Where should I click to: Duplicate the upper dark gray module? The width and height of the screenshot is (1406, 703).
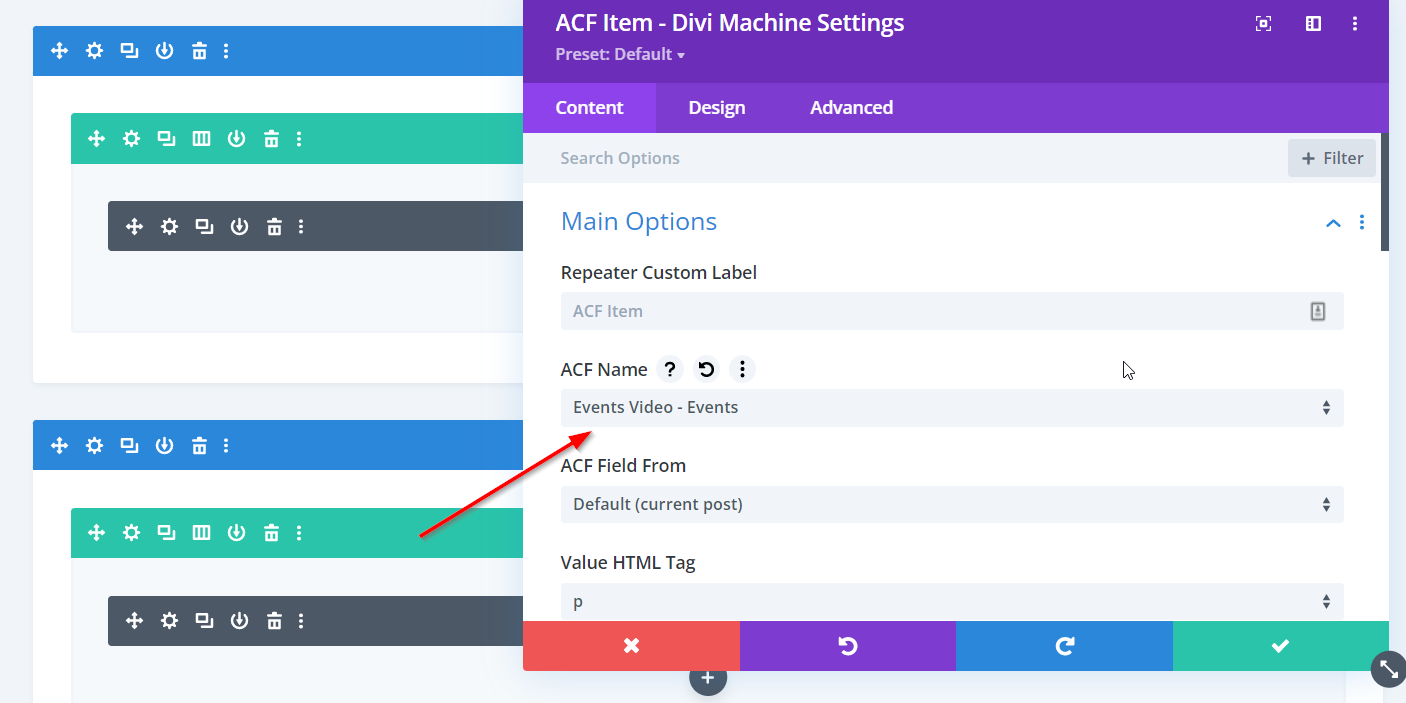(204, 227)
